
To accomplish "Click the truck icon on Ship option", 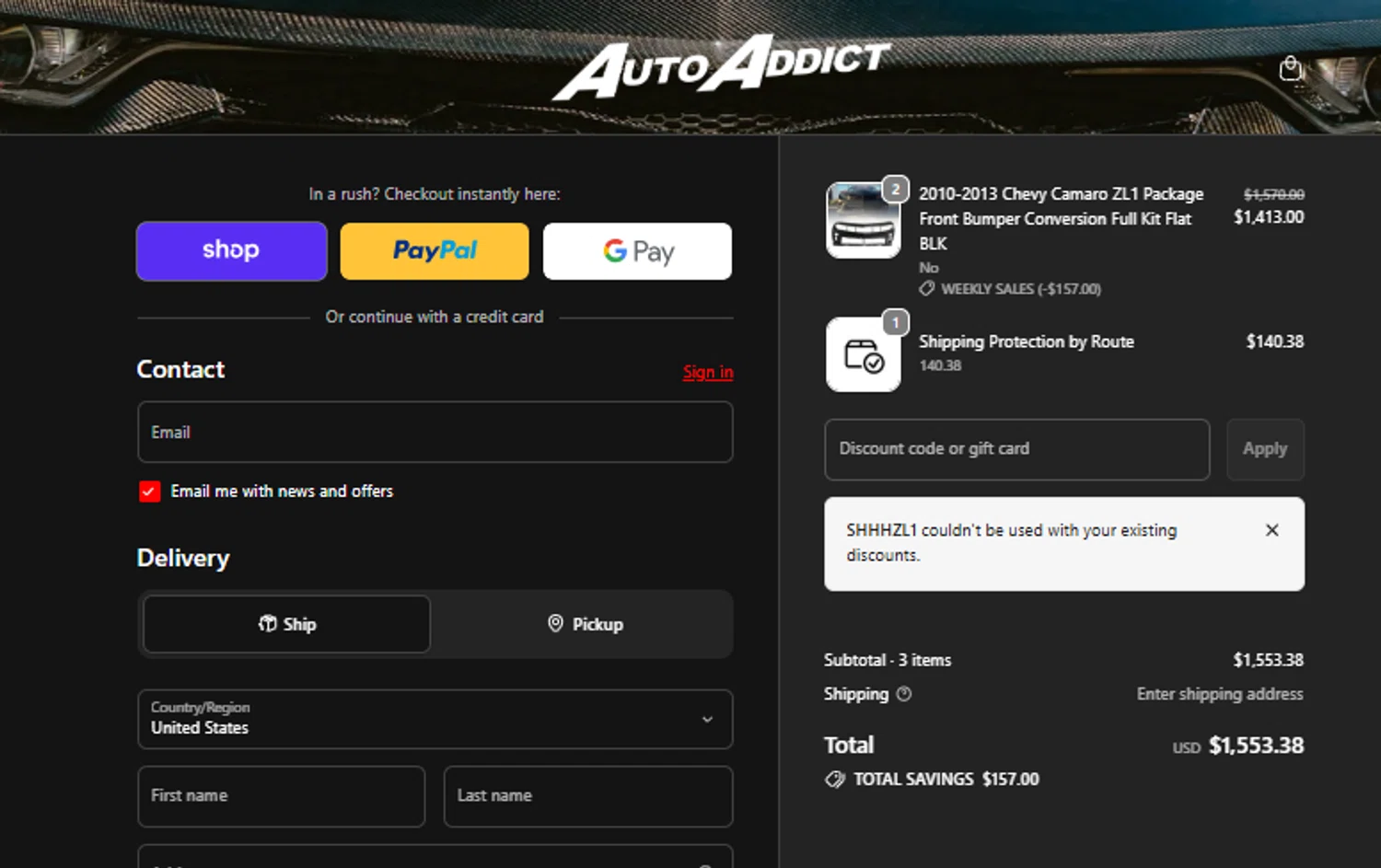I will 267,624.
